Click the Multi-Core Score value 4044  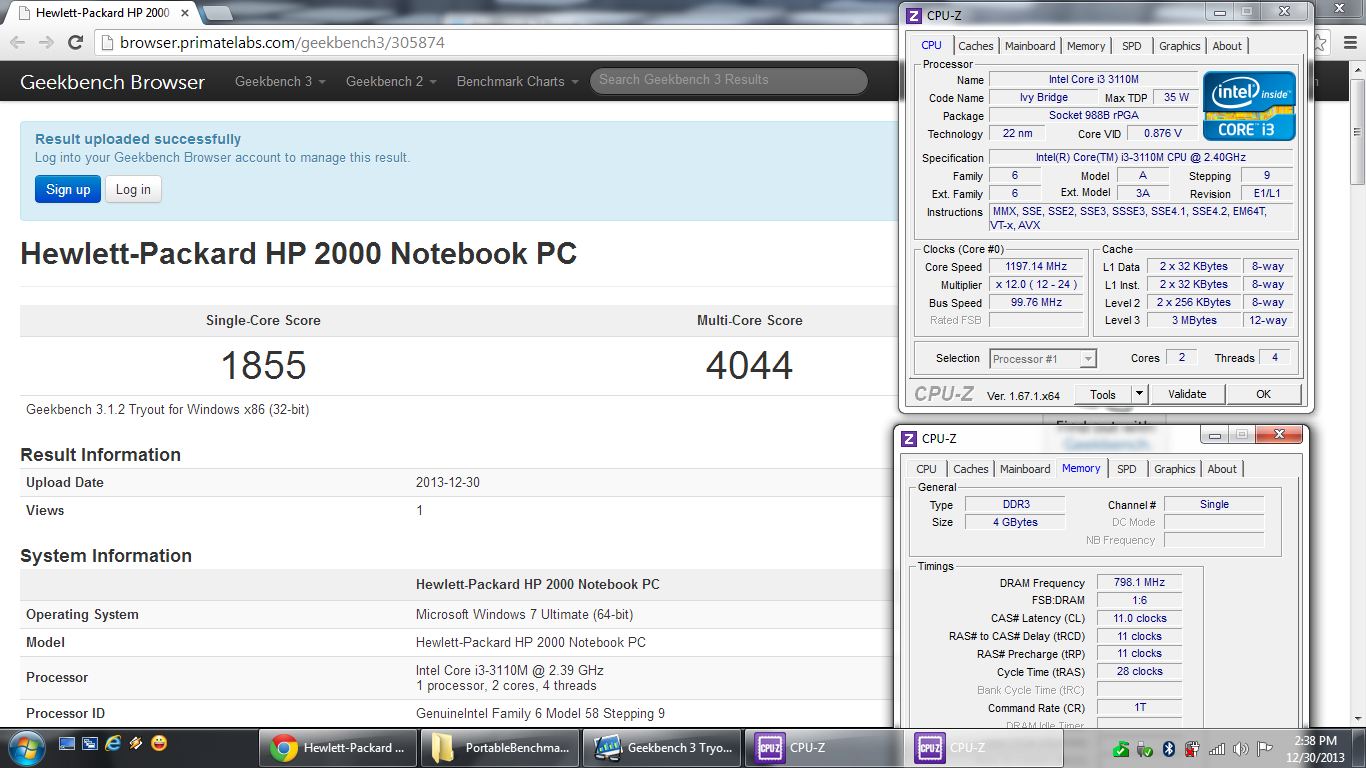pos(749,366)
